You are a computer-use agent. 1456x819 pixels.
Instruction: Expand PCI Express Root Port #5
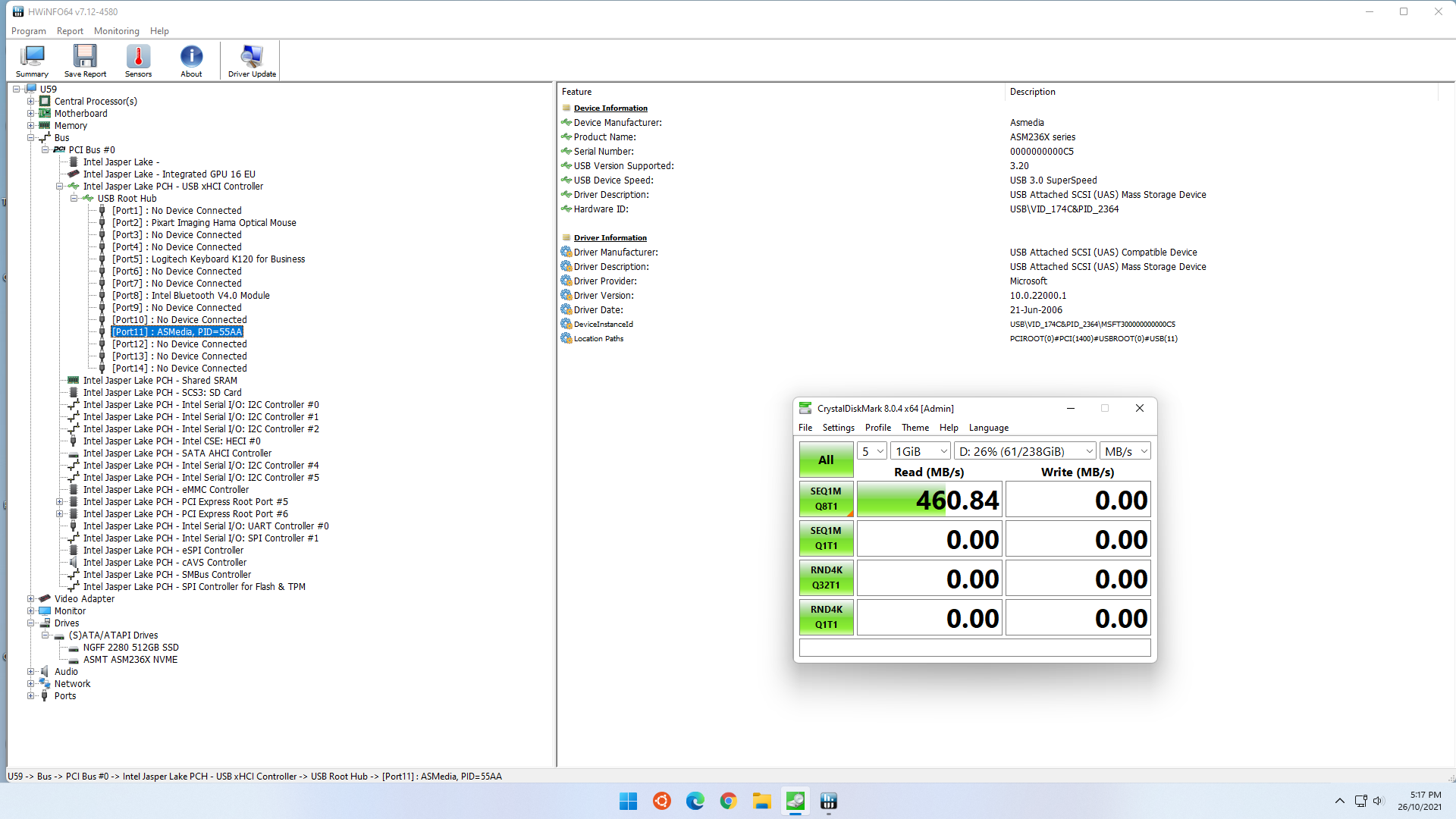(60, 502)
